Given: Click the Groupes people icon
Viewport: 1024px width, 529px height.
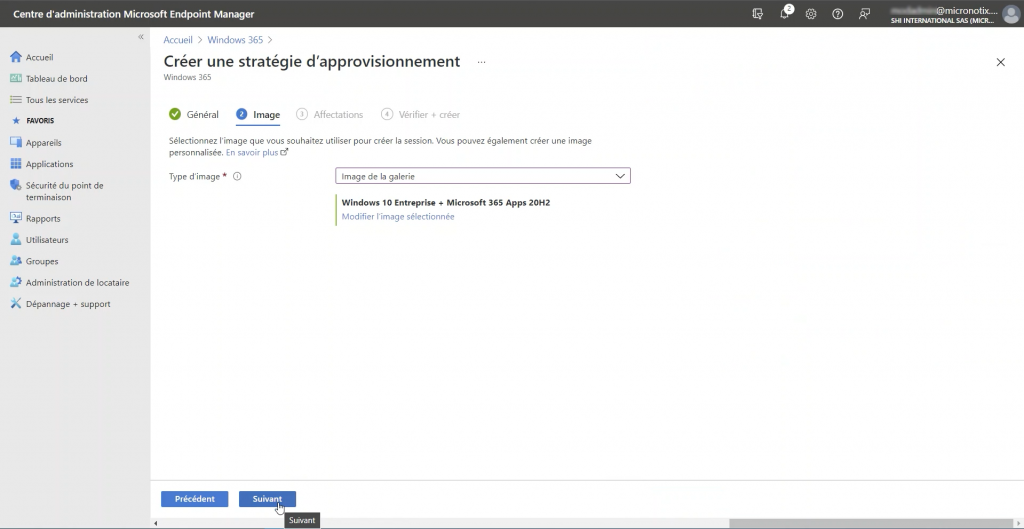Looking at the screenshot, I should (x=16, y=261).
